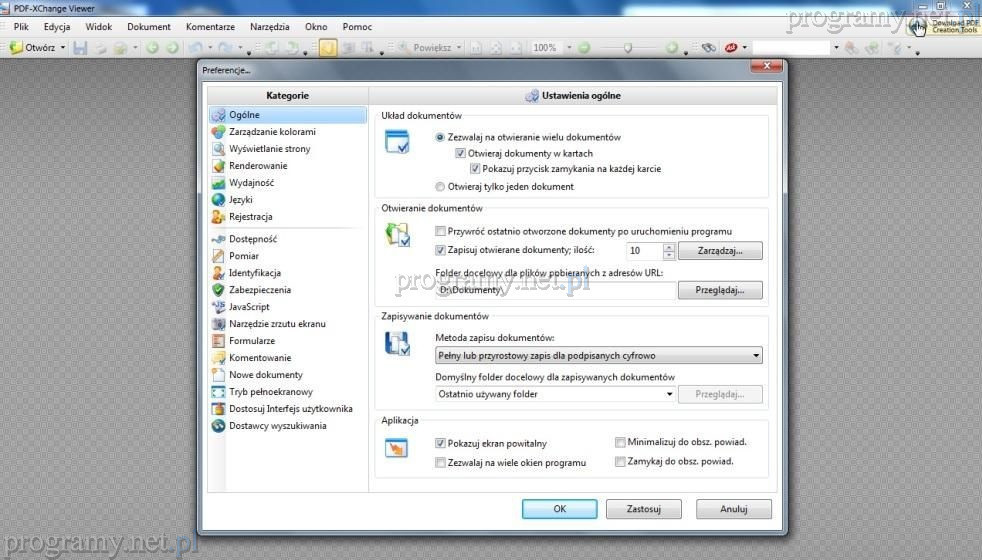The height and width of the screenshot is (560, 982).
Task: Open the Języki globe category
Action: (218, 200)
